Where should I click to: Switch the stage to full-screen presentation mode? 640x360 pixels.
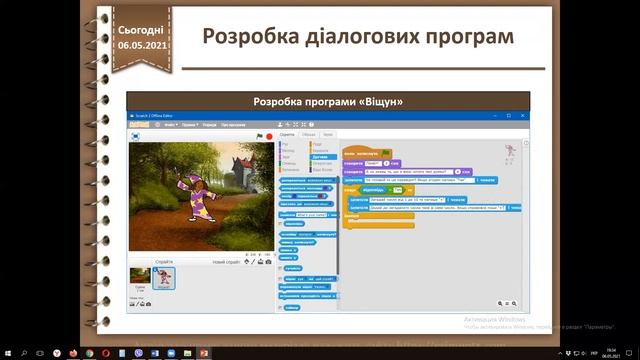tap(136, 136)
